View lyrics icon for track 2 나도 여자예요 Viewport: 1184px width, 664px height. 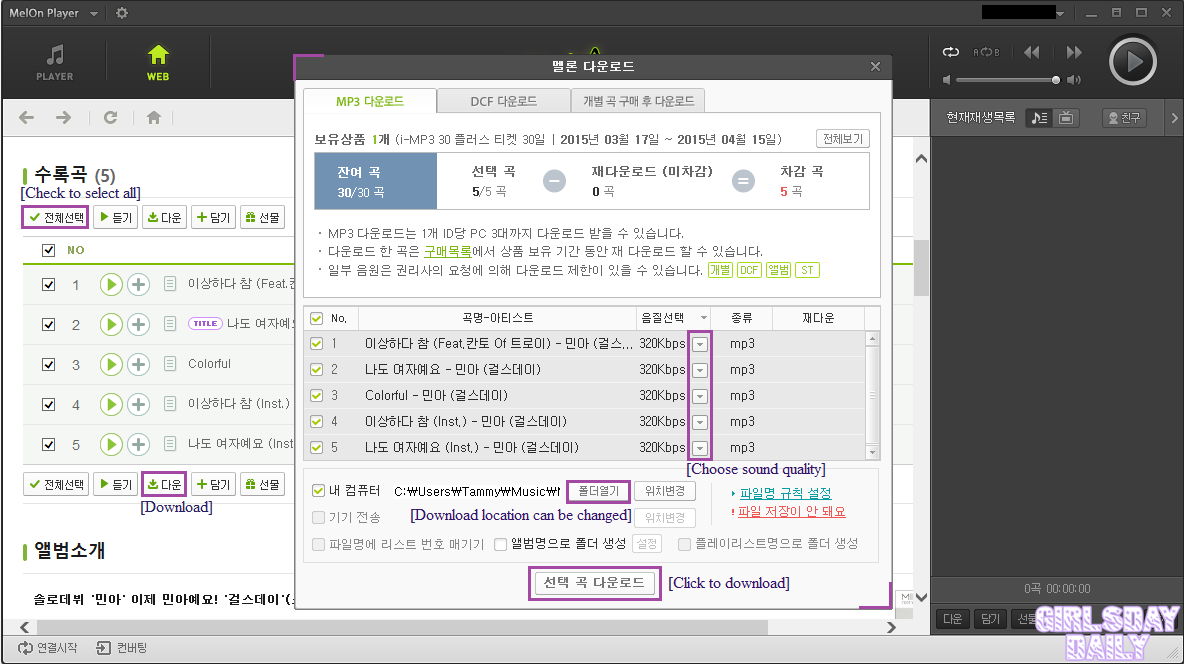171,323
